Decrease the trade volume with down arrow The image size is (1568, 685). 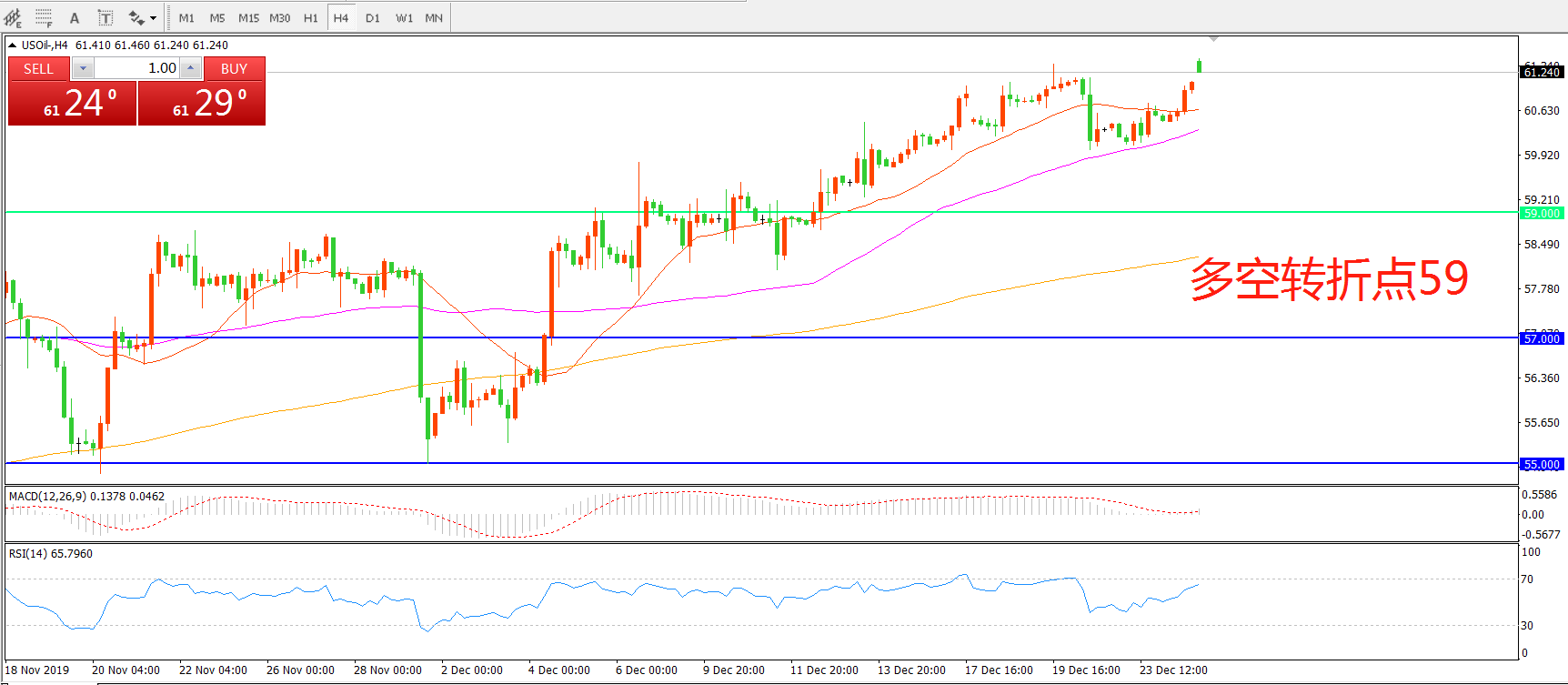pos(83,68)
